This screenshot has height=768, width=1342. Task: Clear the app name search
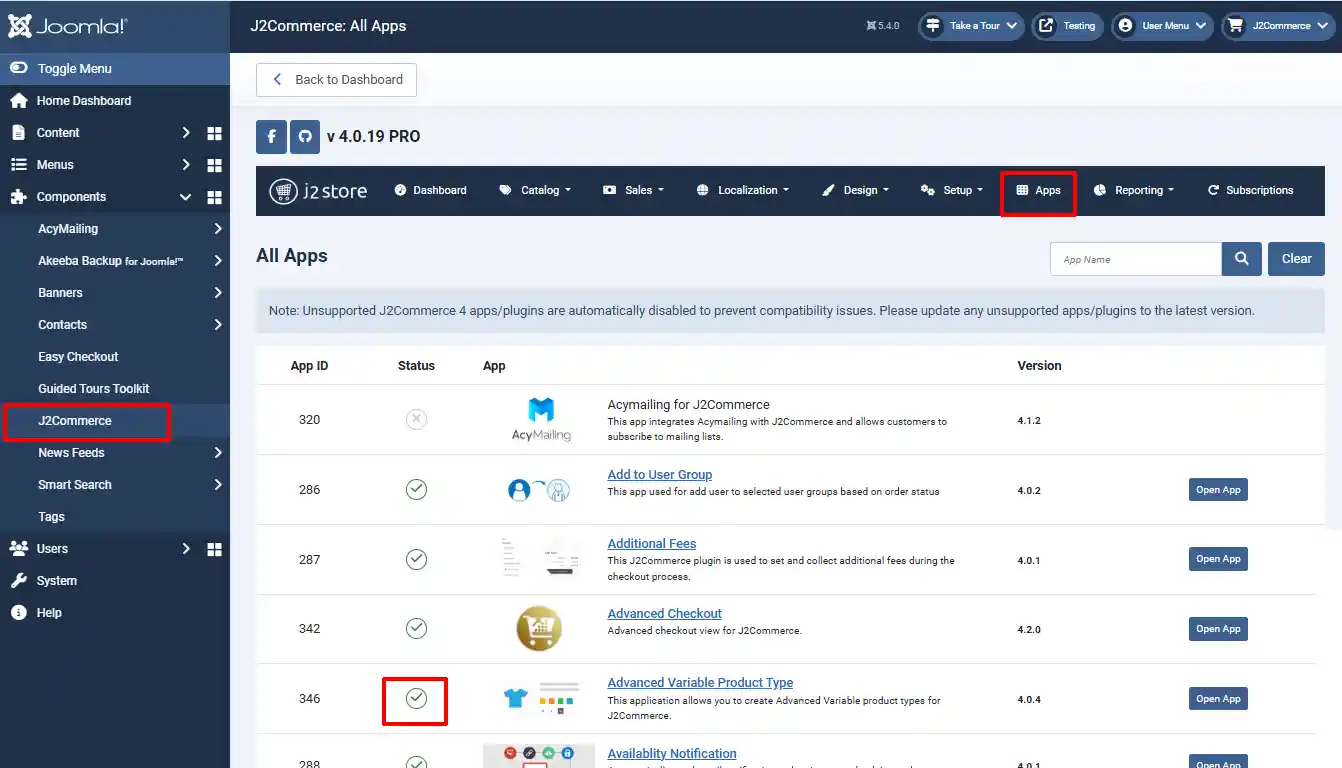(1296, 259)
